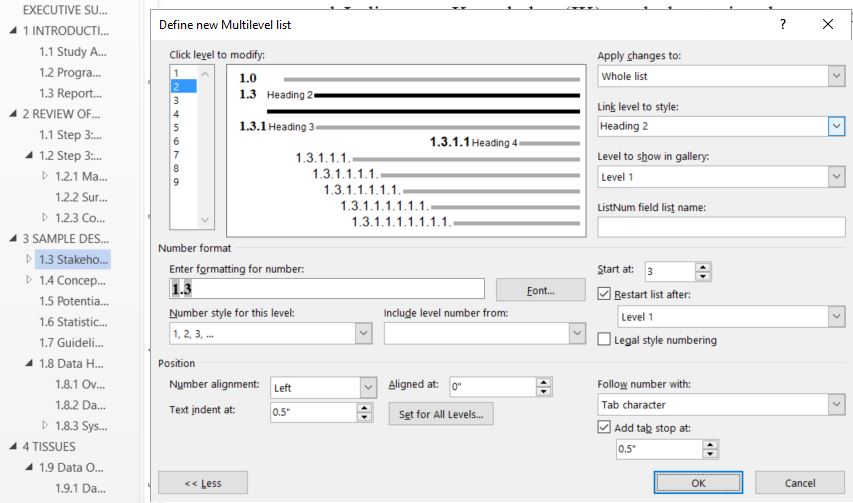Collapse 4 TISSUES heading in navigation pane
The image size is (853, 503).
click(13, 446)
